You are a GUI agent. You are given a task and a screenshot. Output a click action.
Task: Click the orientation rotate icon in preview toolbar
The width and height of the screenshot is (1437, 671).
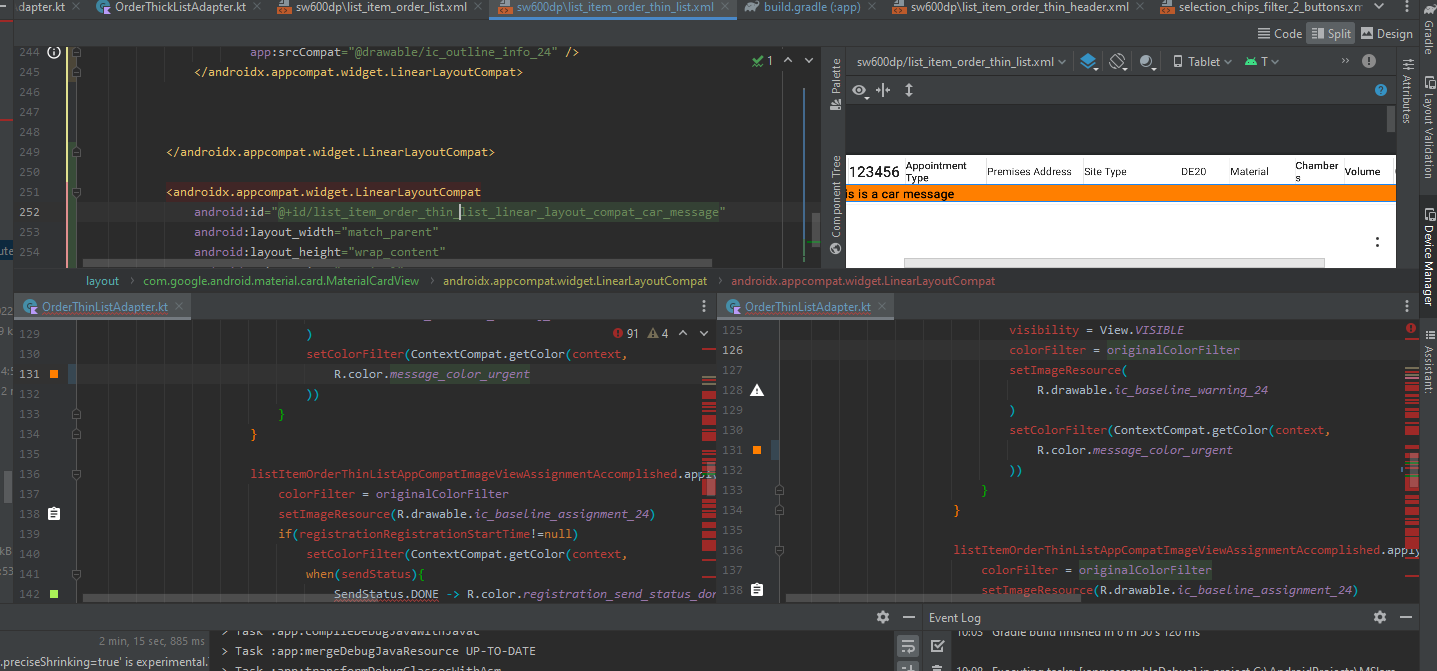coord(1118,62)
